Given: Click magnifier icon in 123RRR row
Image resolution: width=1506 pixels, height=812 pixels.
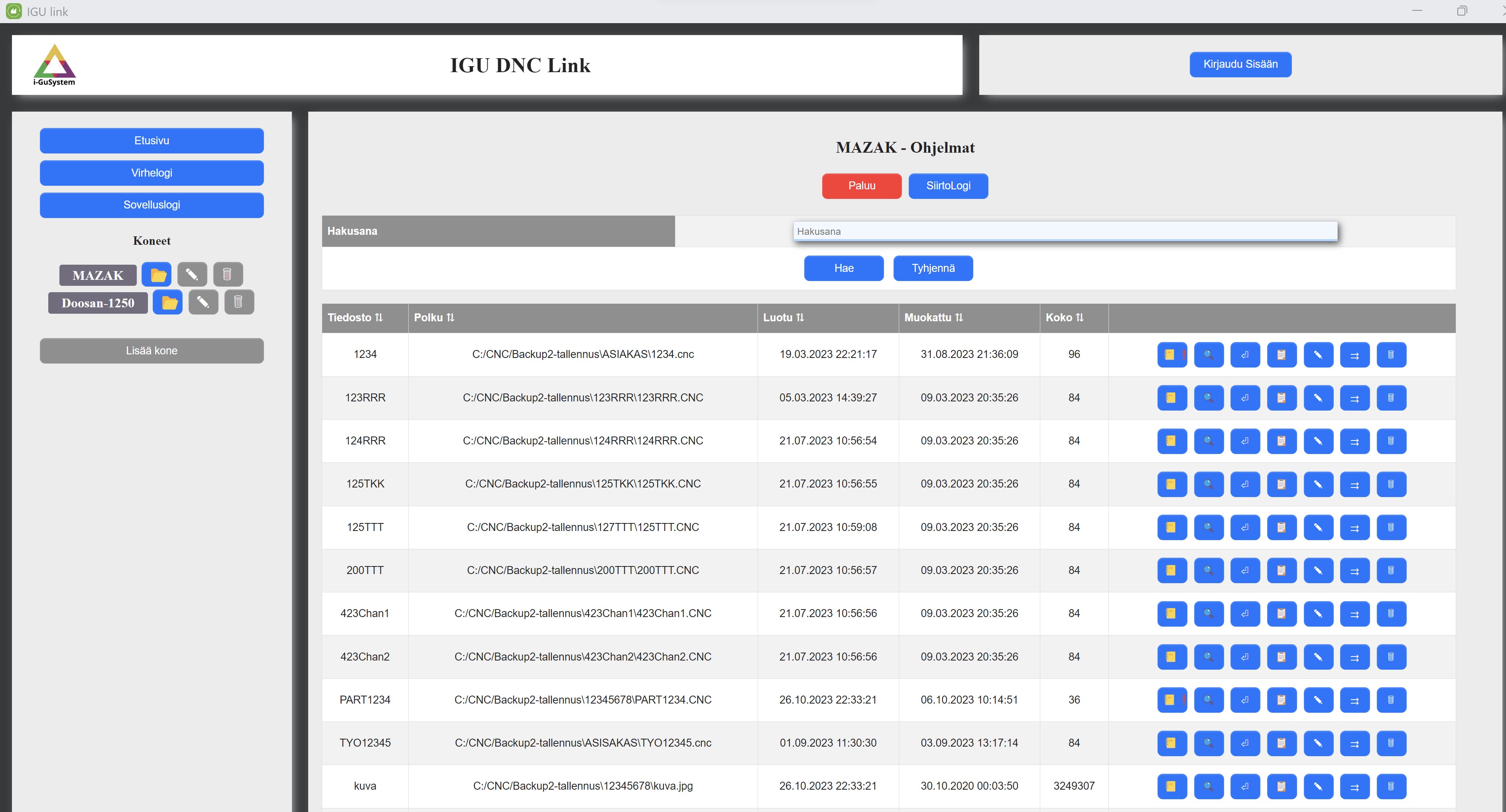Looking at the screenshot, I should [x=1209, y=398].
